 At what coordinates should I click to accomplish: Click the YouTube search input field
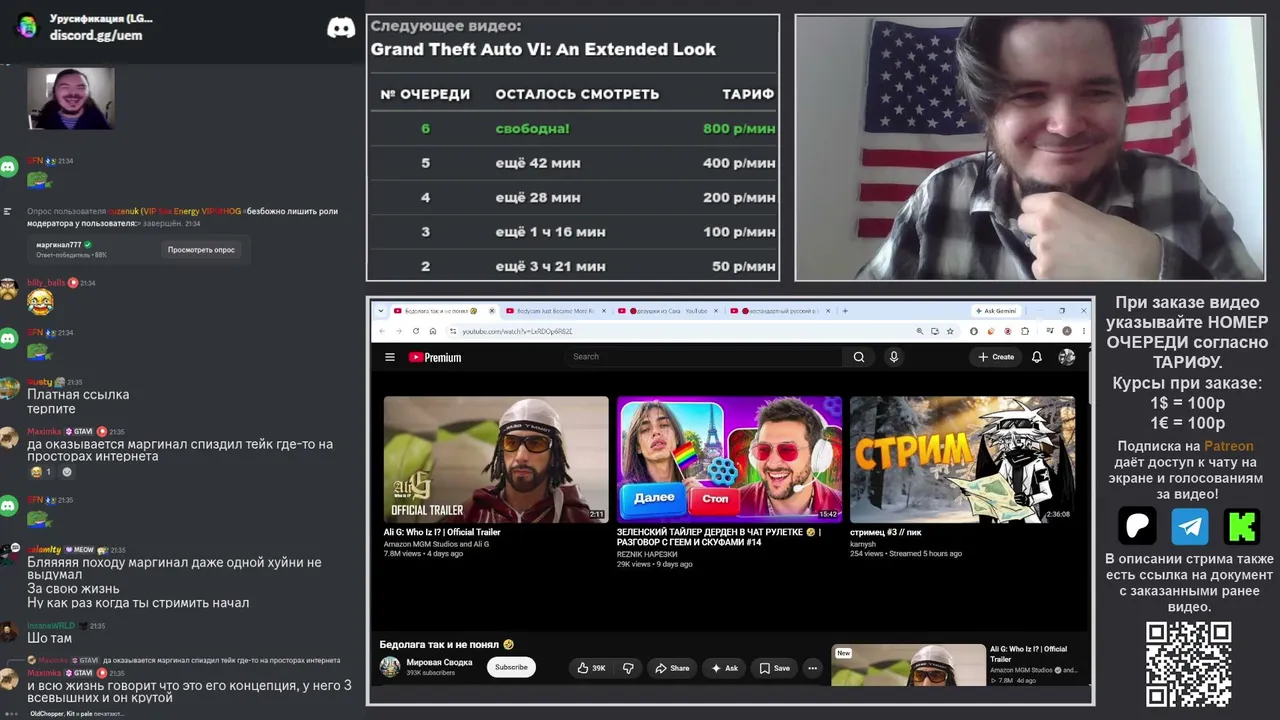click(704, 357)
